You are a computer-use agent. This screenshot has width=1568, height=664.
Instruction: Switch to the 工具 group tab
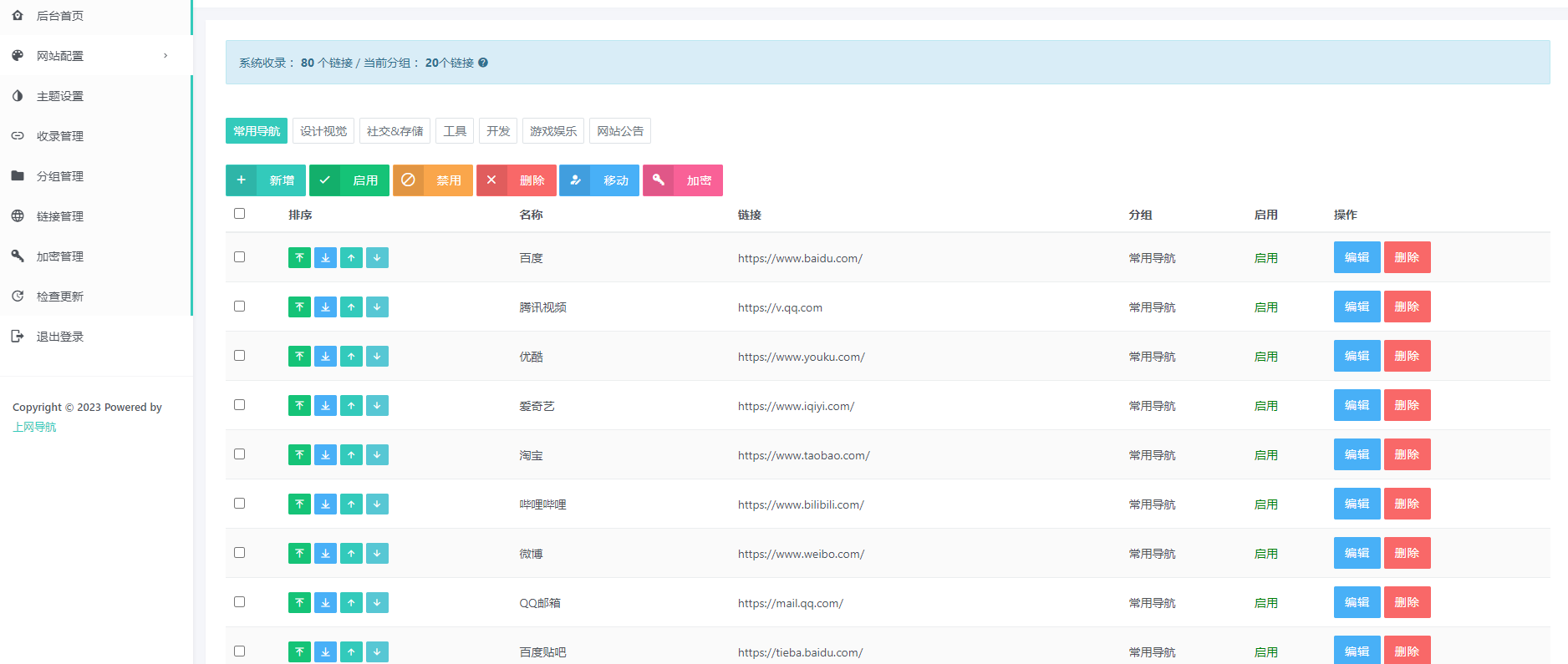[455, 131]
